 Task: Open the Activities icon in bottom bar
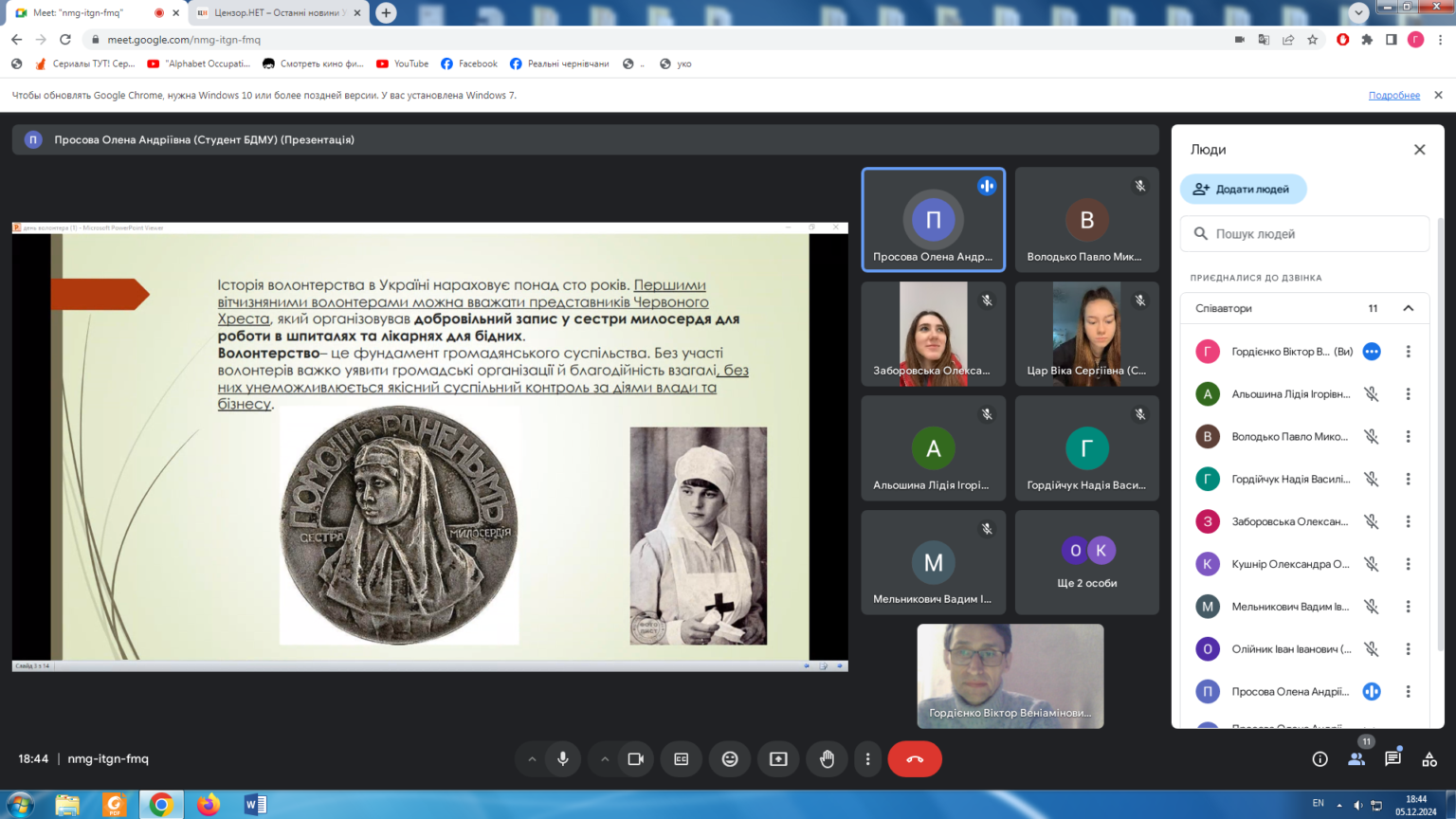coord(1429,759)
